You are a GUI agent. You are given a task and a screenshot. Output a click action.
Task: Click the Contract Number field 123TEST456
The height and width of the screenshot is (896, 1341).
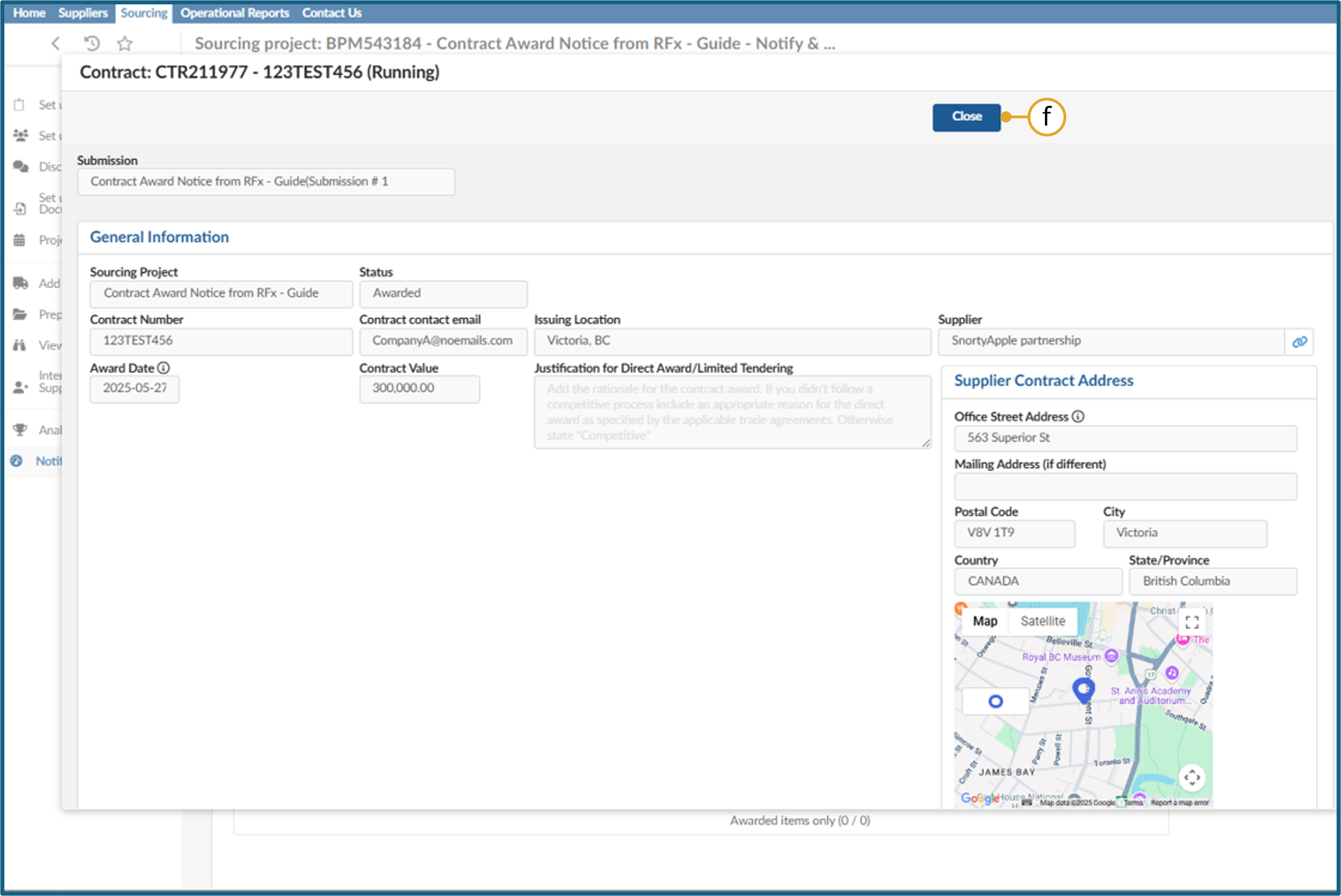(221, 341)
